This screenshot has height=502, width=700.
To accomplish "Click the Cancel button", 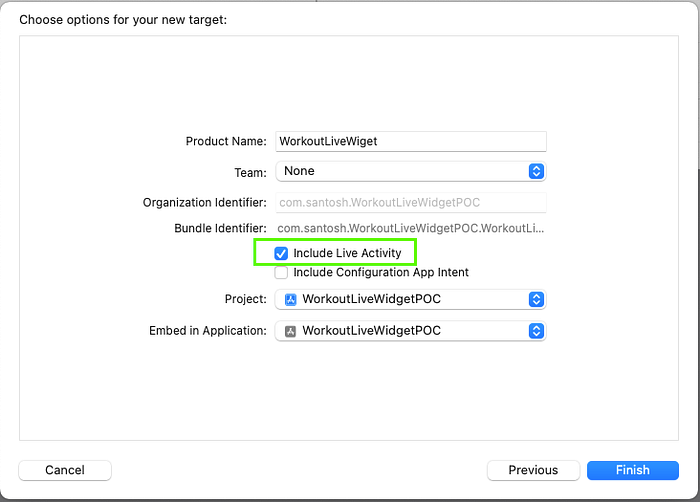I will click(x=65, y=470).
